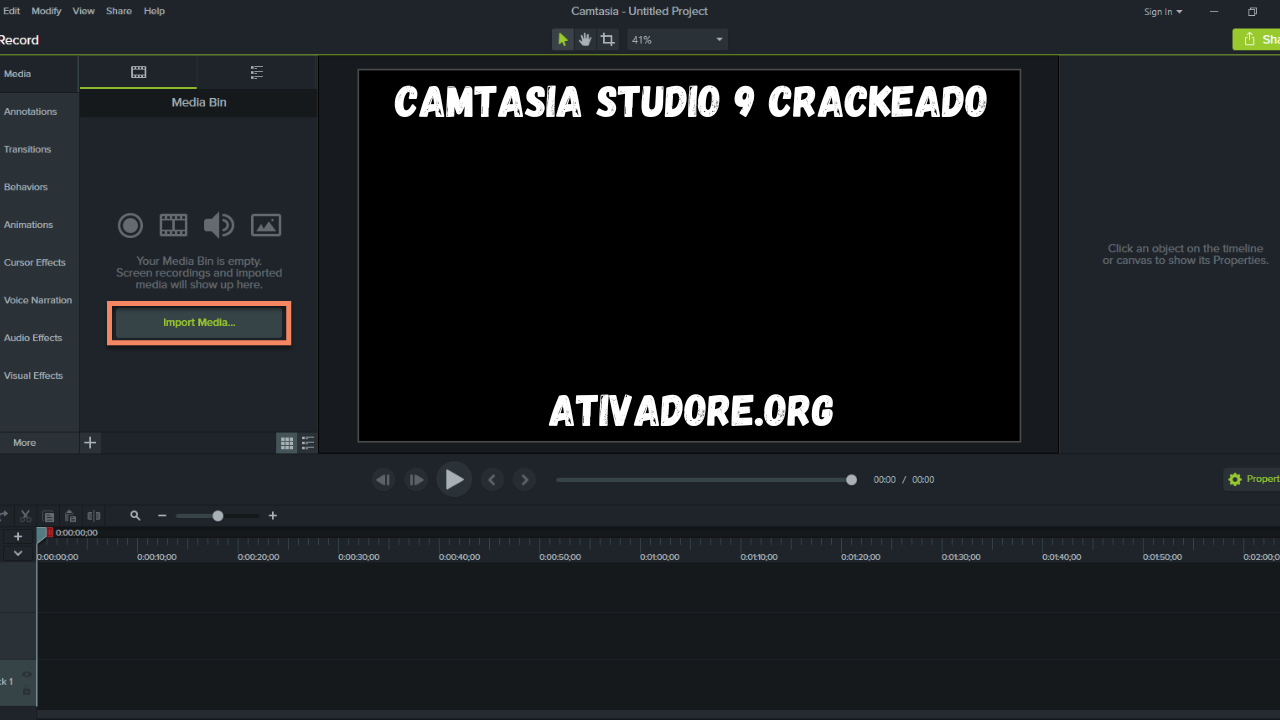
Task: Click the plus button next to More
Action: point(90,442)
